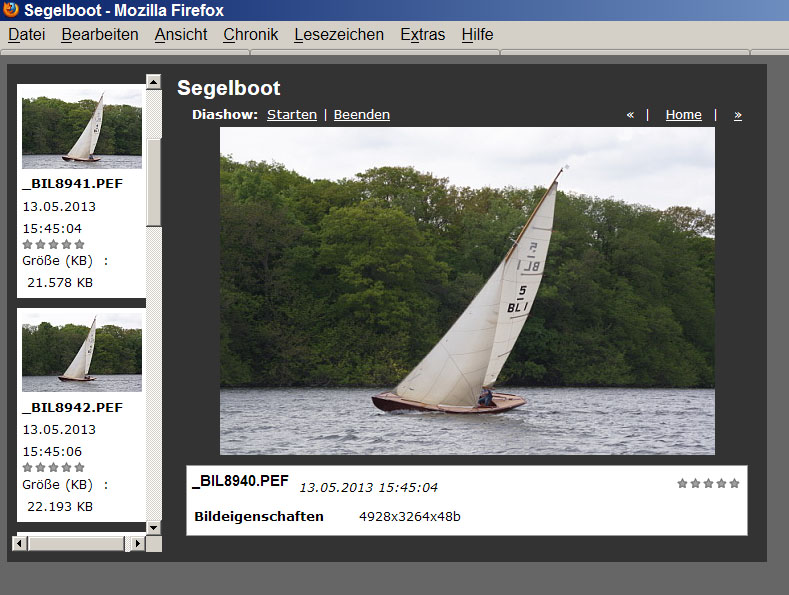Go to next image with » arrow
This screenshot has height=595, width=789.
pos(738,115)
